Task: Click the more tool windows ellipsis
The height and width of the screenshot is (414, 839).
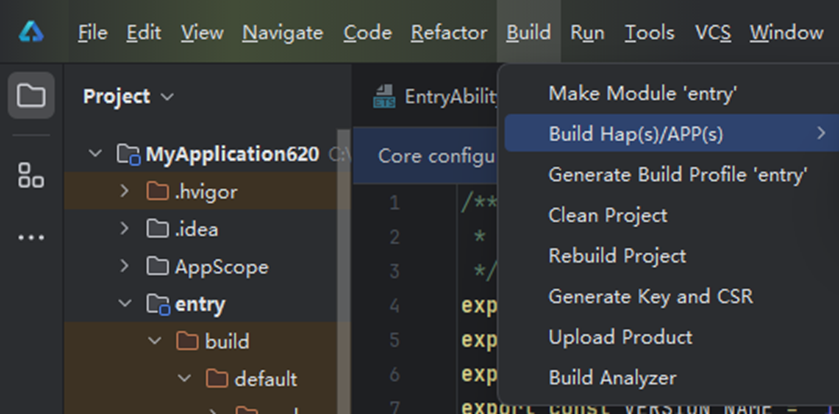Action: [x=31, y=238]
